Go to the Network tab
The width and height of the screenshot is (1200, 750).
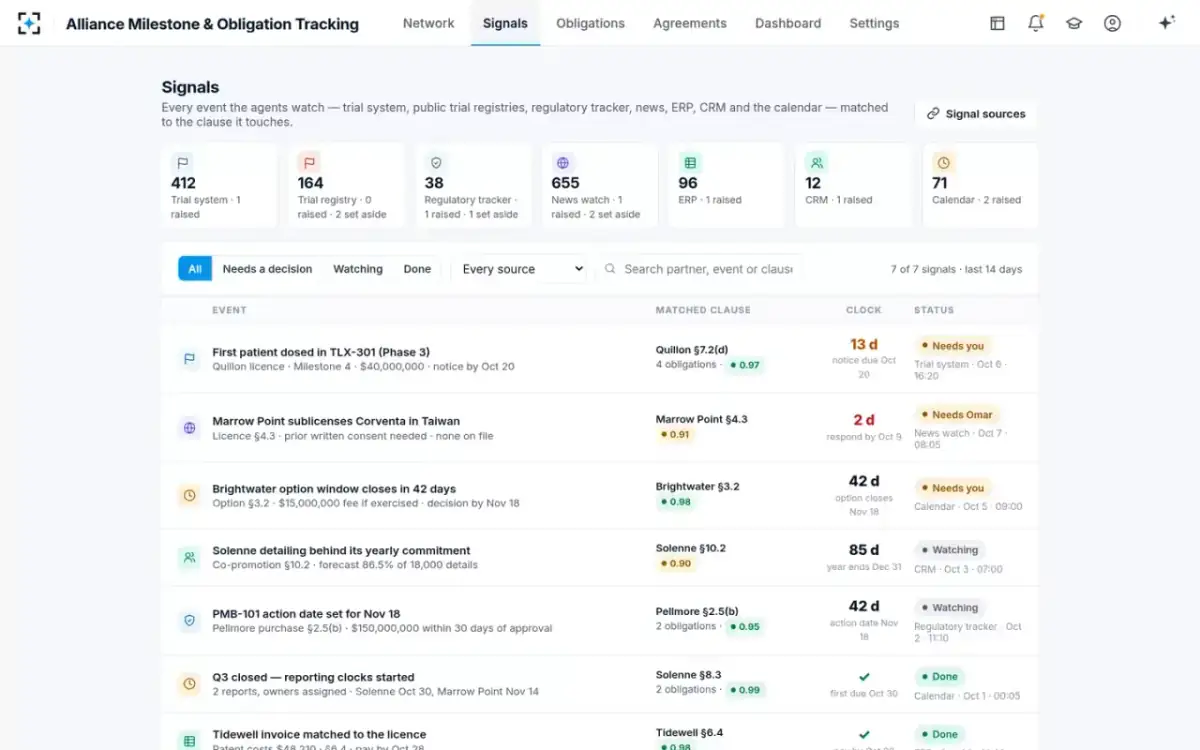pos(428,23)
